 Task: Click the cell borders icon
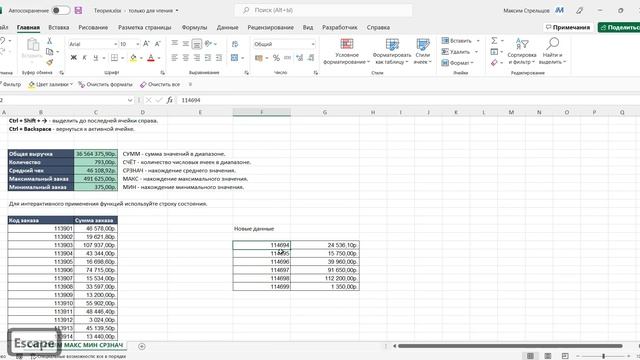(x=115, y=58)
